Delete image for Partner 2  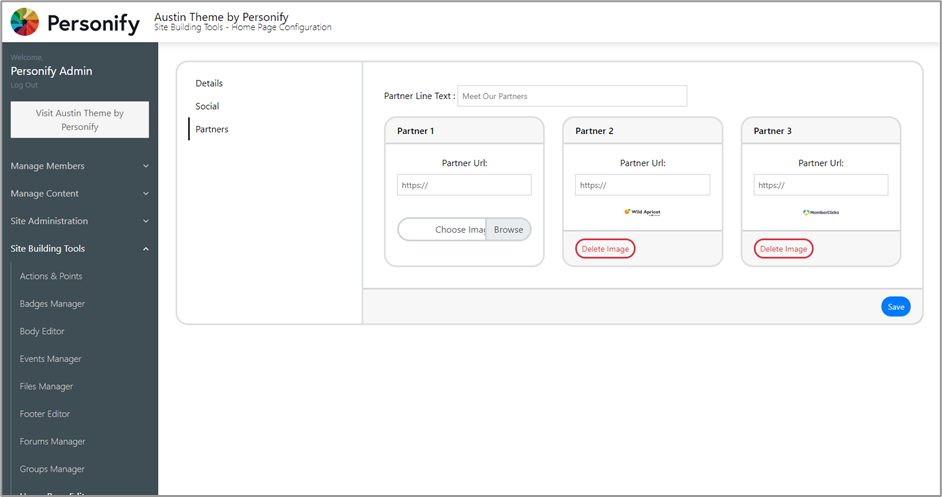(605, 249)
